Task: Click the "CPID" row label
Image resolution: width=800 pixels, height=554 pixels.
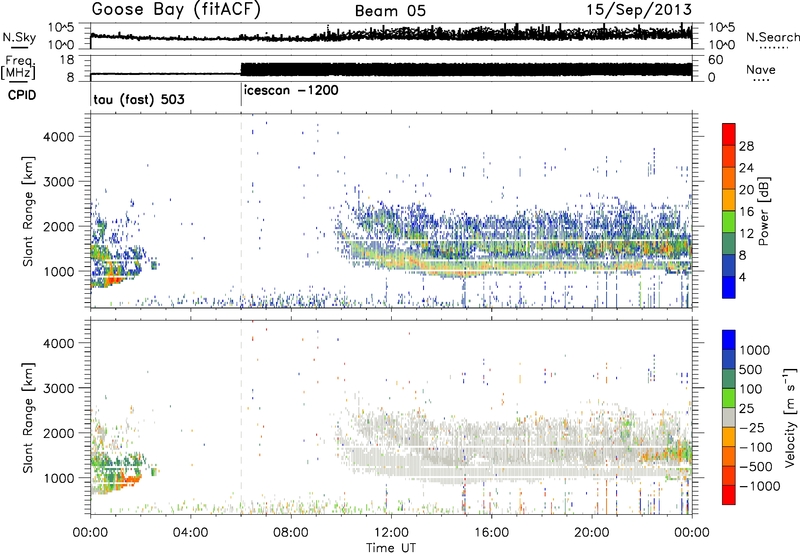Action: (x=22, y=95)
